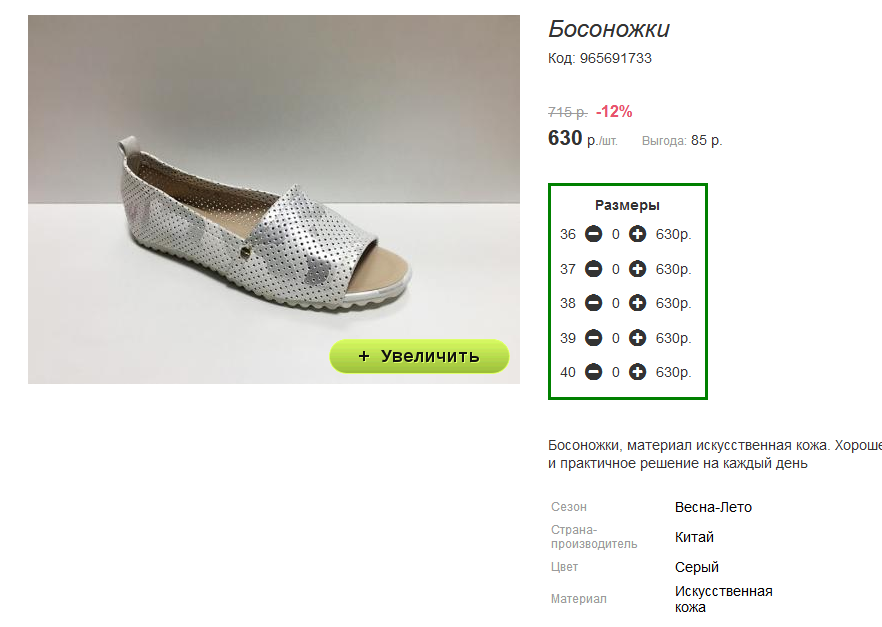This screenshot has width=882, height=627.
Task: Click the -12% discount label
Action: 614,112
